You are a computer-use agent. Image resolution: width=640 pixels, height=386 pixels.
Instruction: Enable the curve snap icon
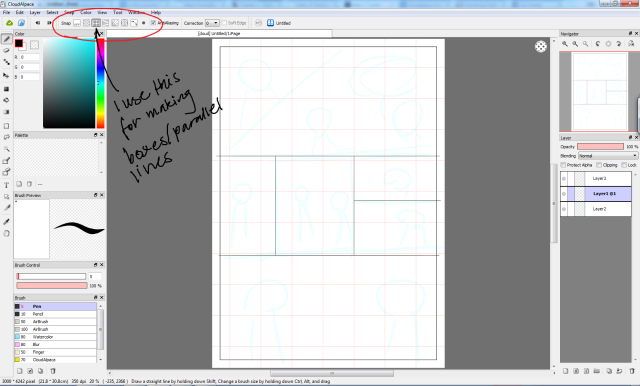134,23
